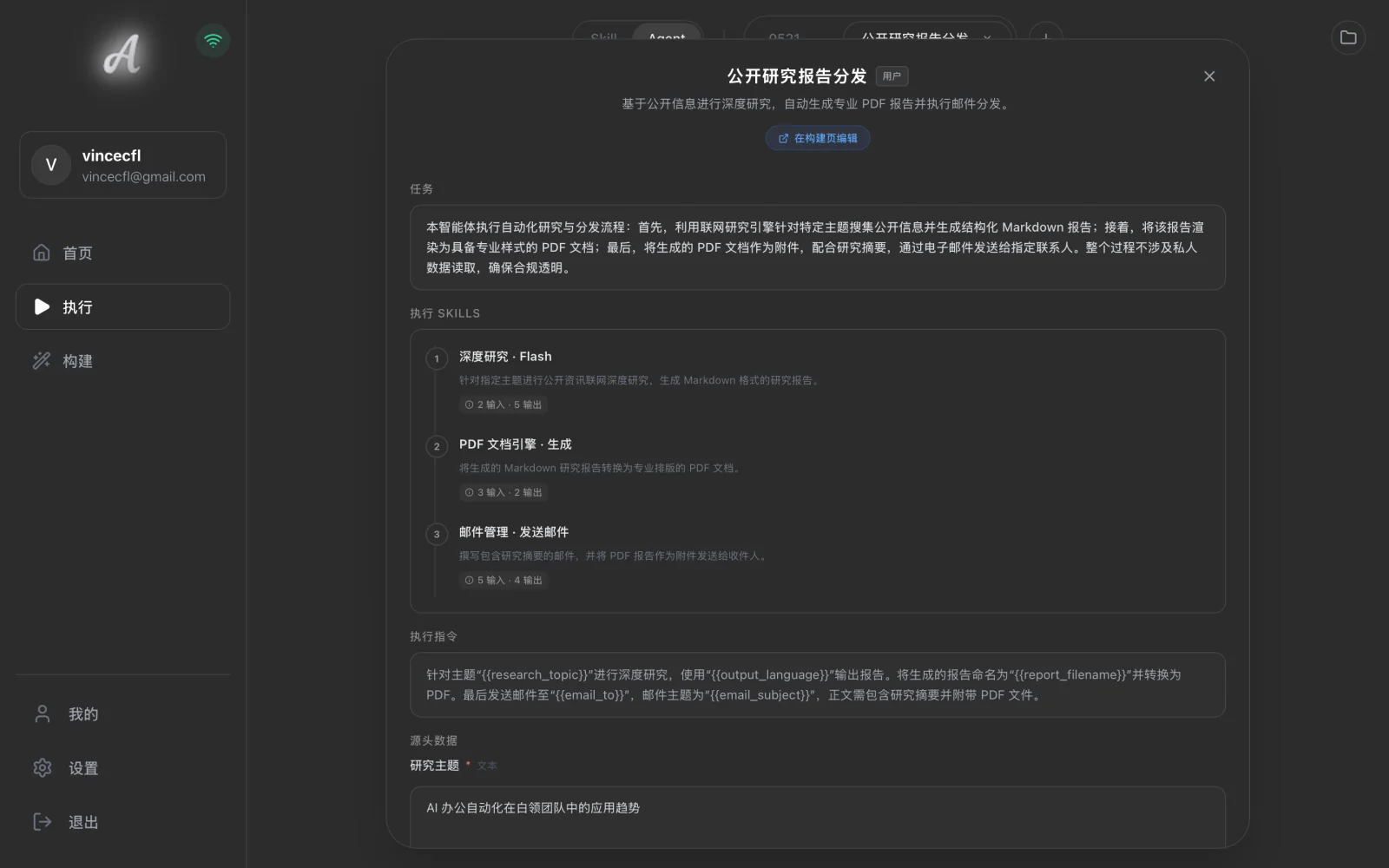Click the green wifi connection status icon

click(x=213, y=40)
